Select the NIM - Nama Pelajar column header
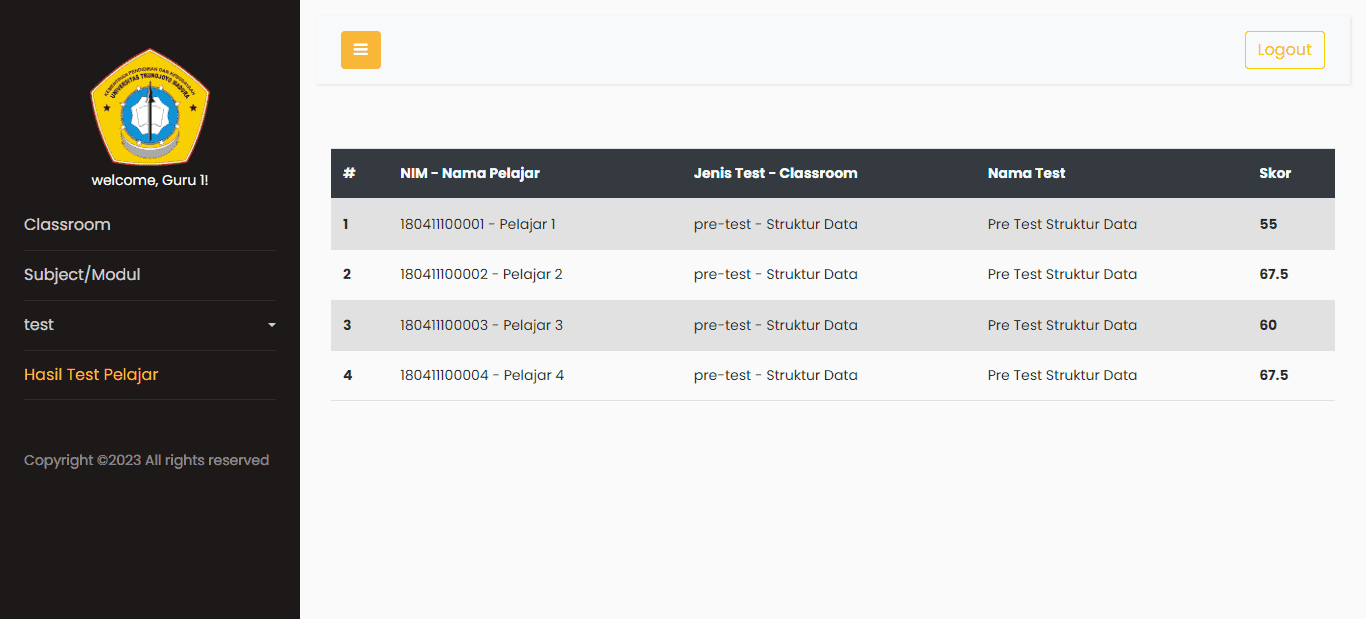The width and height of the screenshot is (1366, 619). [470, 172]
